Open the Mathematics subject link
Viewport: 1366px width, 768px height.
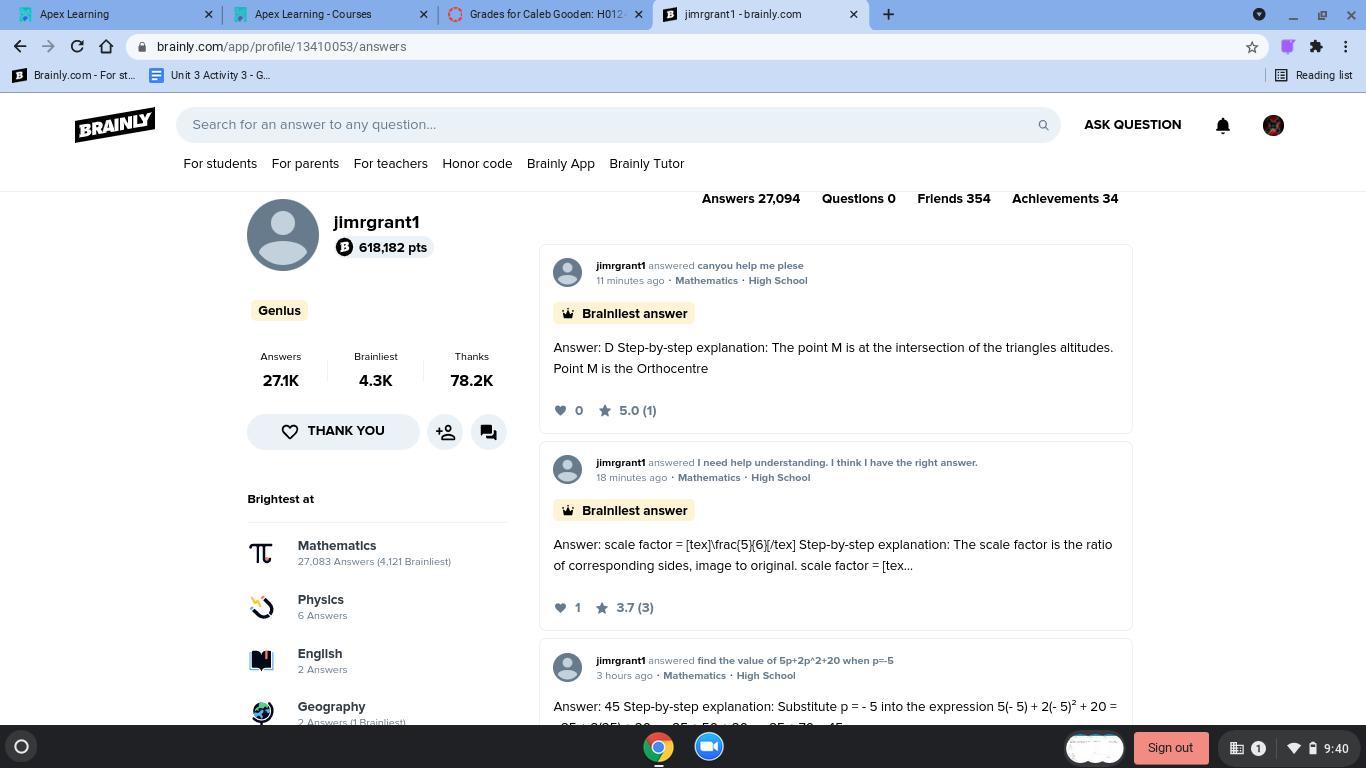(x=337, y=546)
